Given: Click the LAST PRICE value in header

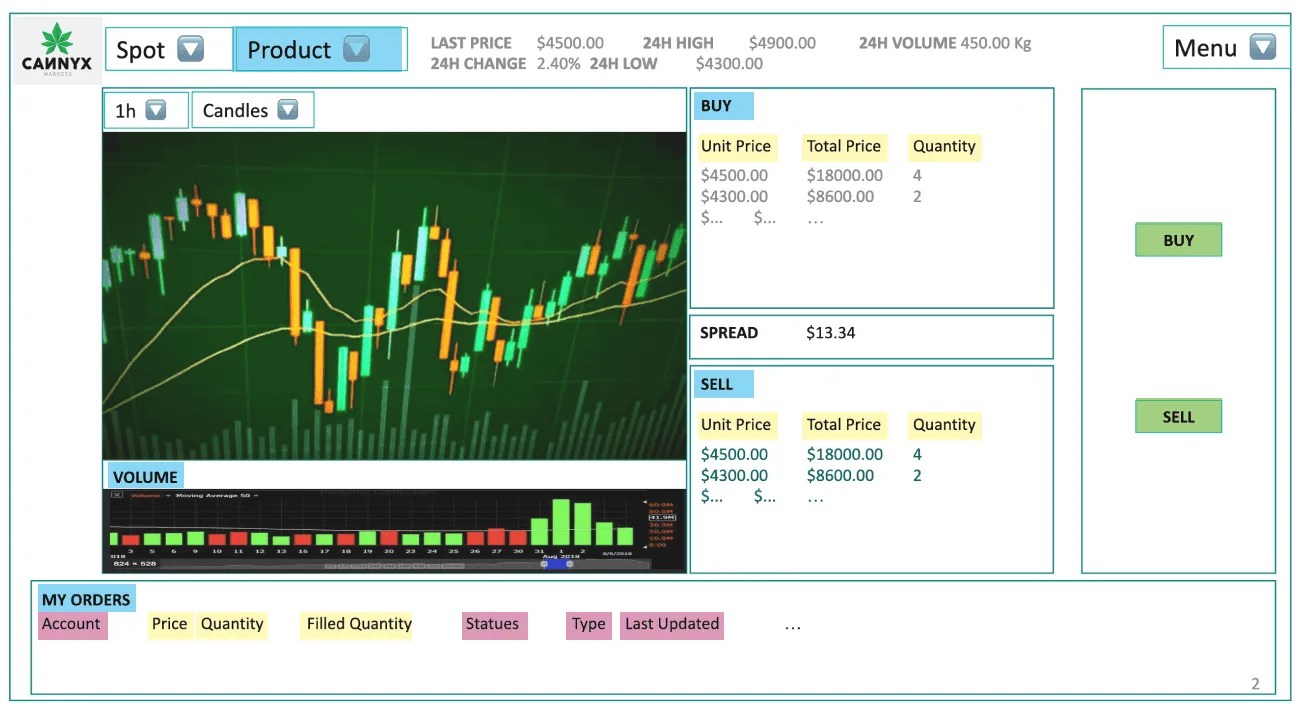Looking at the screenshot, I should (570, 43).
